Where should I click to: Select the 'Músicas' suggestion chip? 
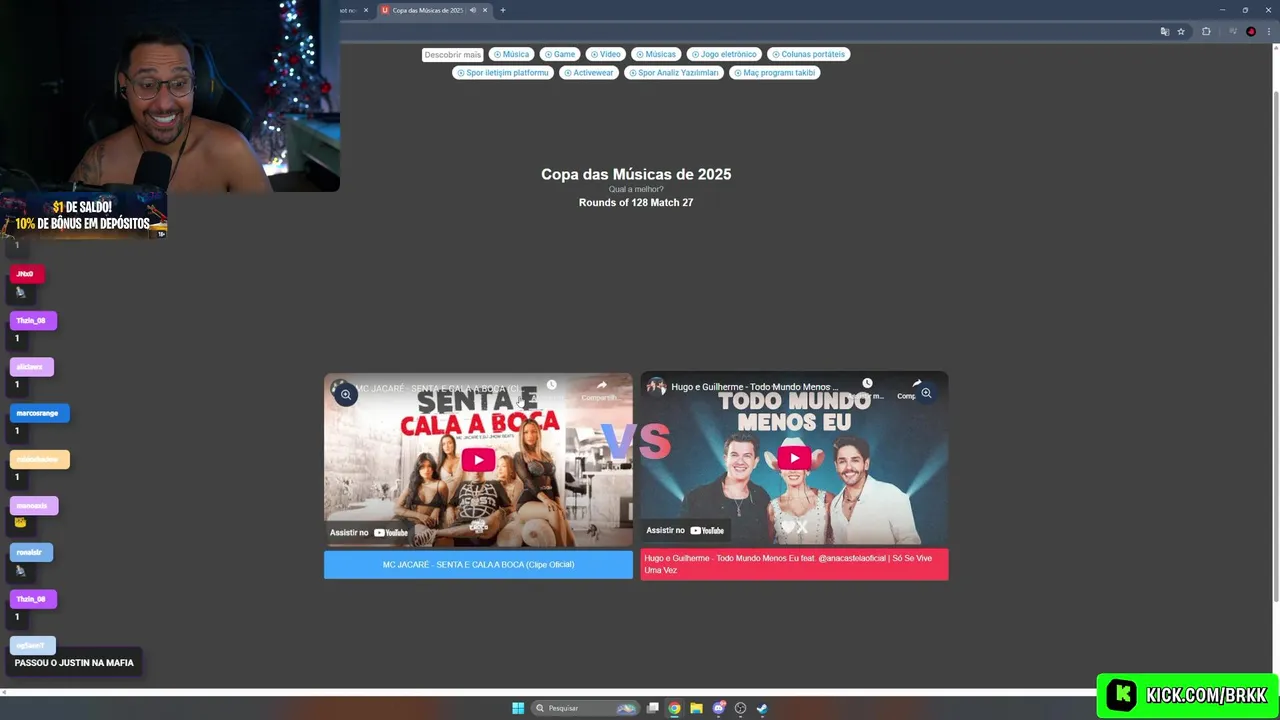(656, 54)
